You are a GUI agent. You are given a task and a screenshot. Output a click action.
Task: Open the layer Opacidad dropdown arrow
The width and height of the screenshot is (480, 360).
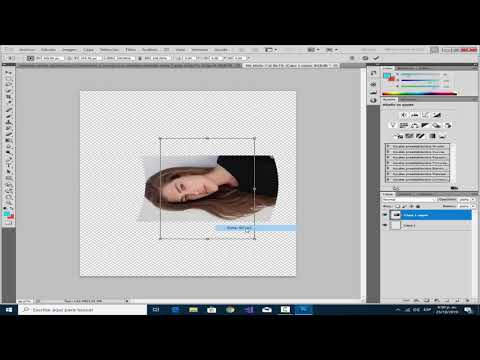tap(473, 199)
